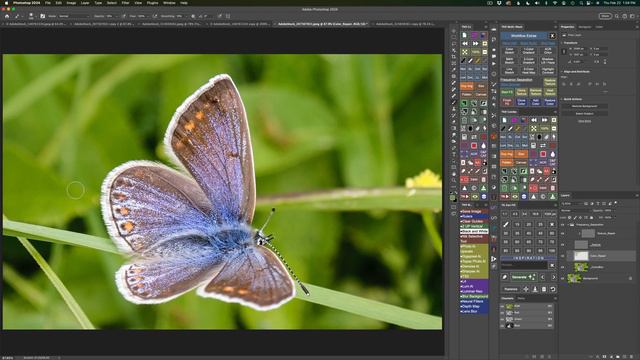Open the Plugins menu
This screenshot has height=360, width=640.
[x=152, y=3]
